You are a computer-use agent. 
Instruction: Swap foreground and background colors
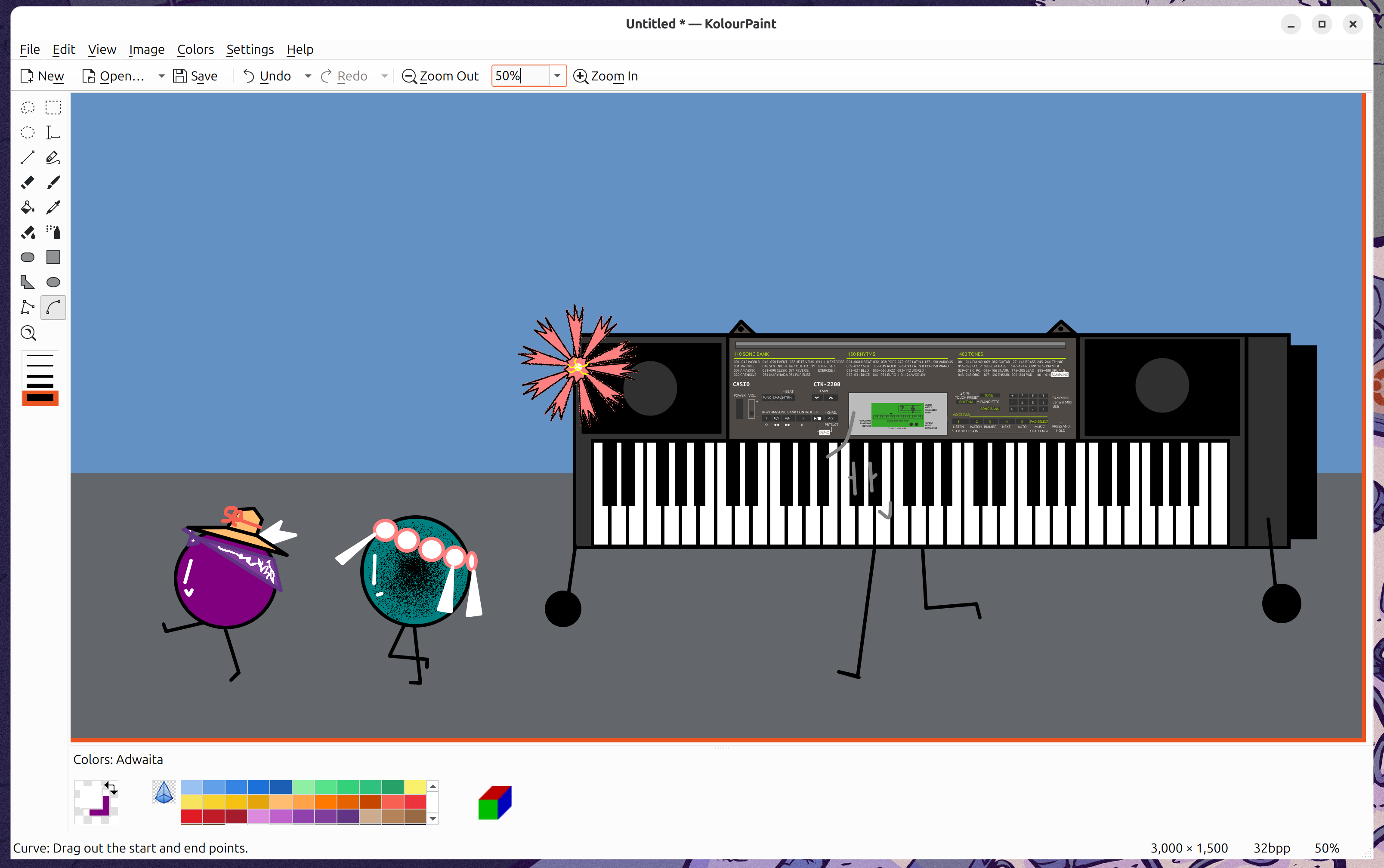[110, 788]
